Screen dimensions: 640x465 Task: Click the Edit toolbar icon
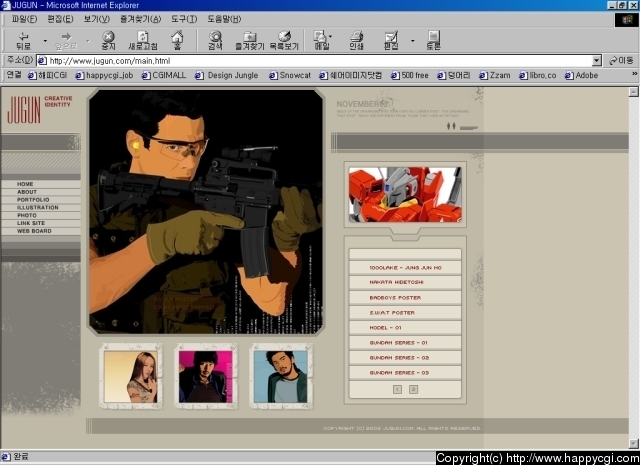coord(391,40)
